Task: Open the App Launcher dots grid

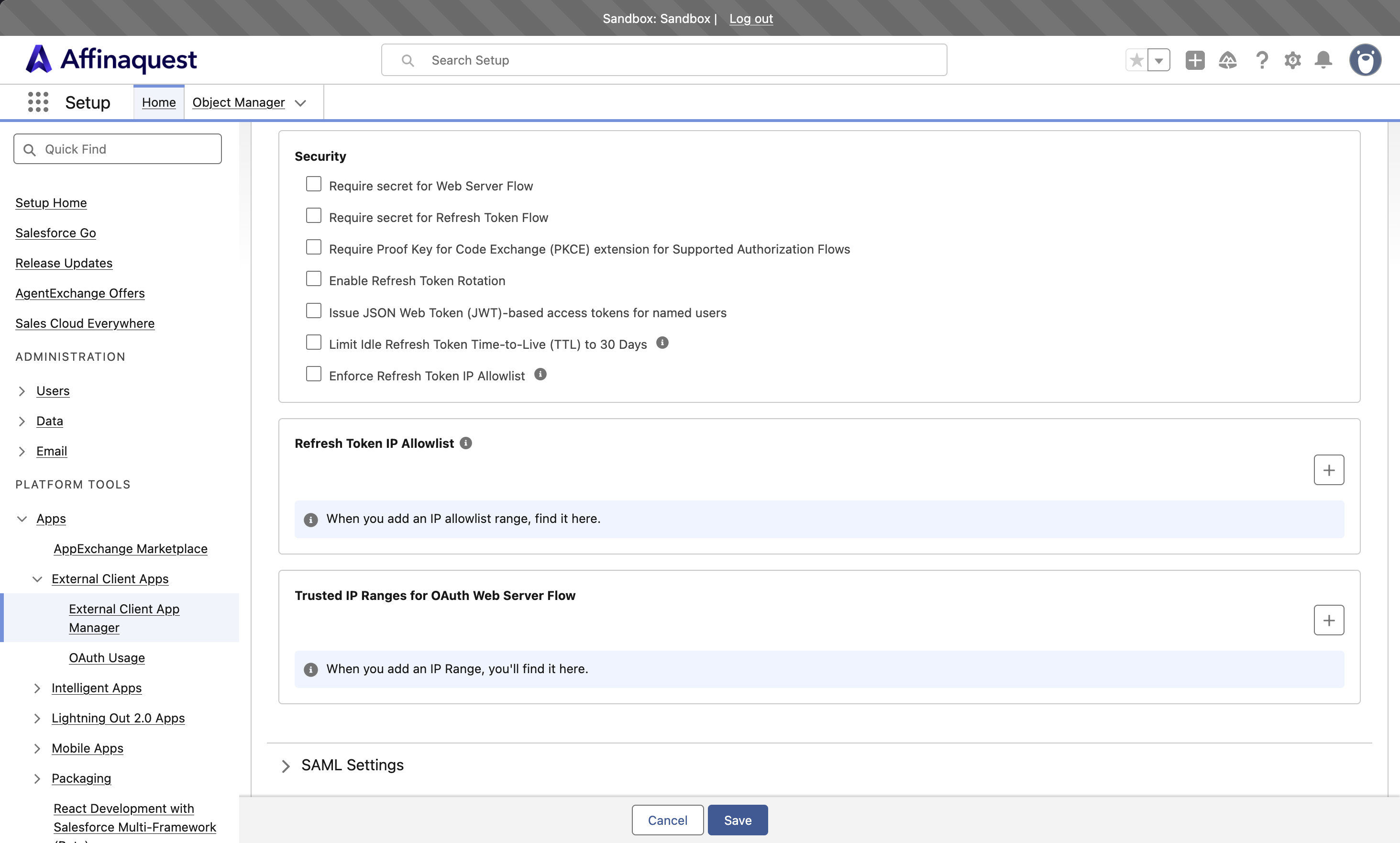Action: tap(38, 102)
